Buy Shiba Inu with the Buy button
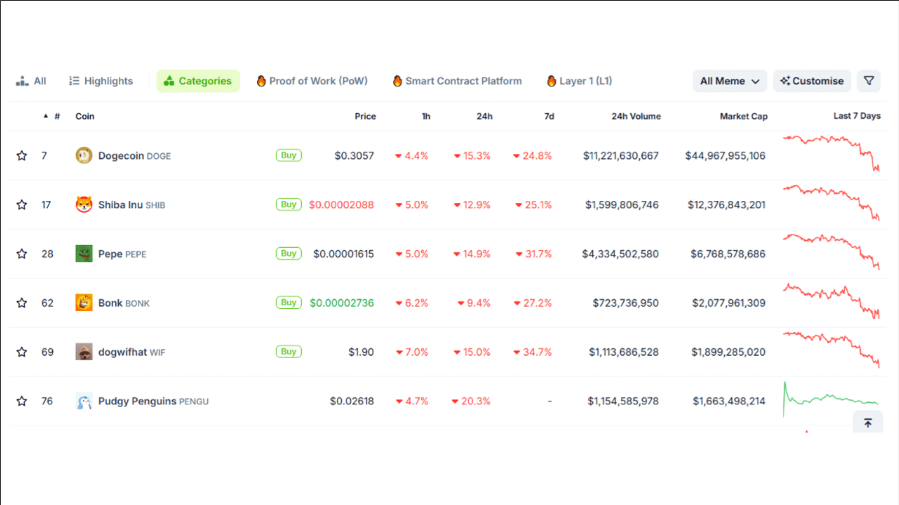This screenshot has height=505, width=899. [288, 204]
